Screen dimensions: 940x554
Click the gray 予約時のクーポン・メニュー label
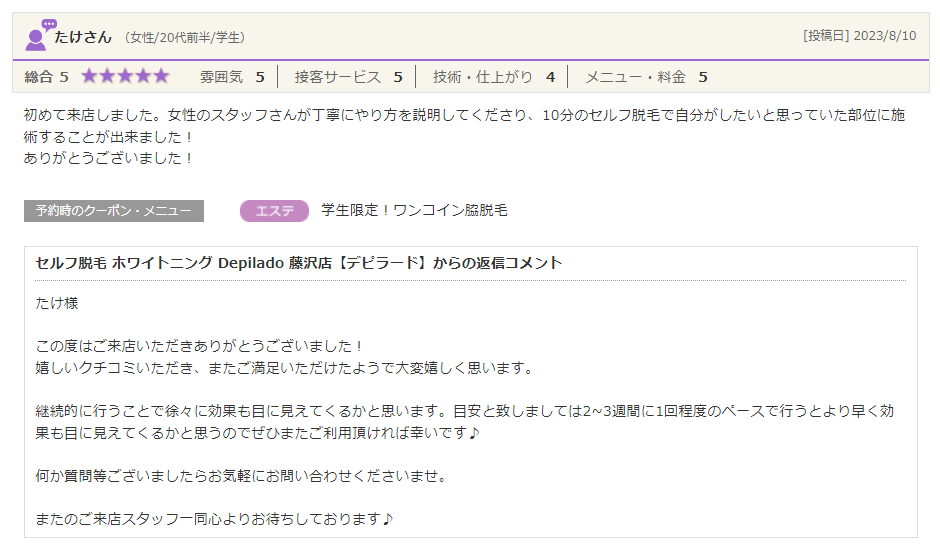click(x=113, y=211)
